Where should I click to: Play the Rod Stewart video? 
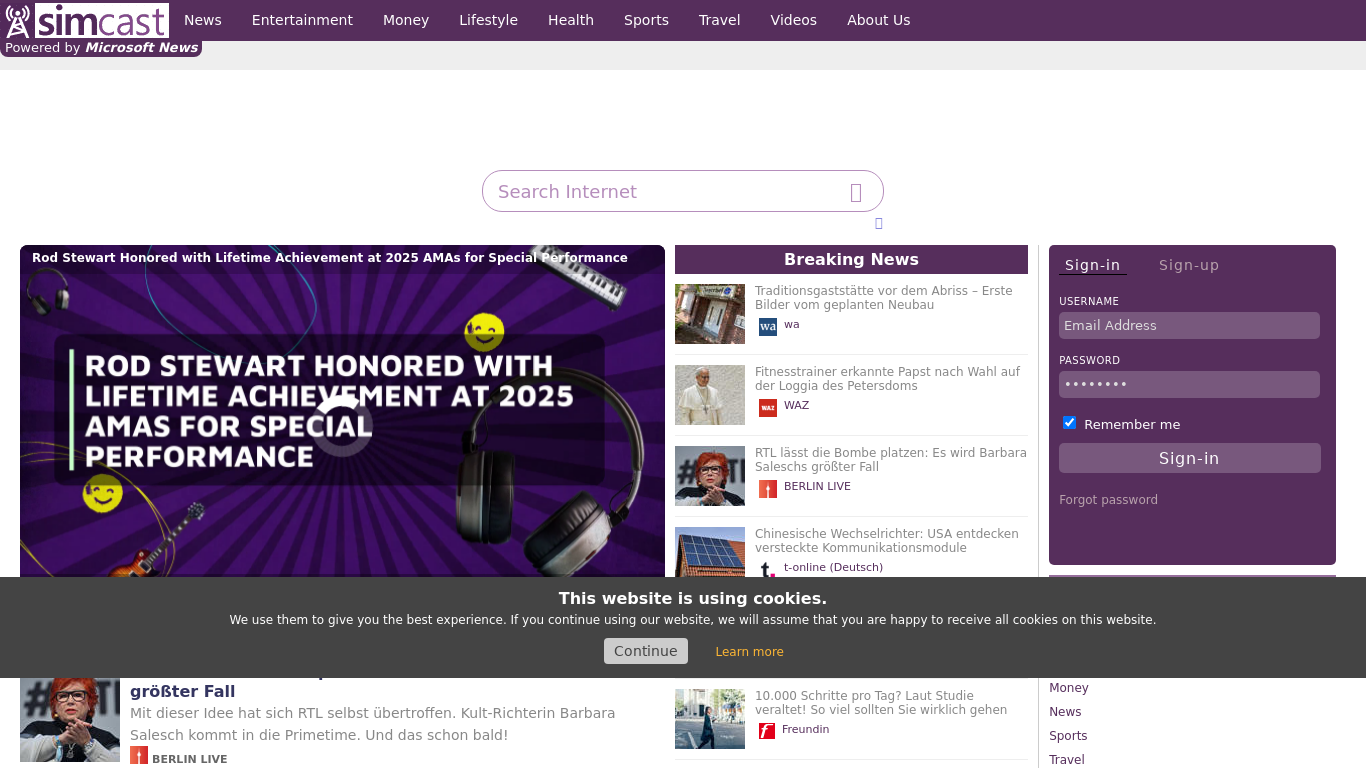pyautogui.click(x=342, y=425)
